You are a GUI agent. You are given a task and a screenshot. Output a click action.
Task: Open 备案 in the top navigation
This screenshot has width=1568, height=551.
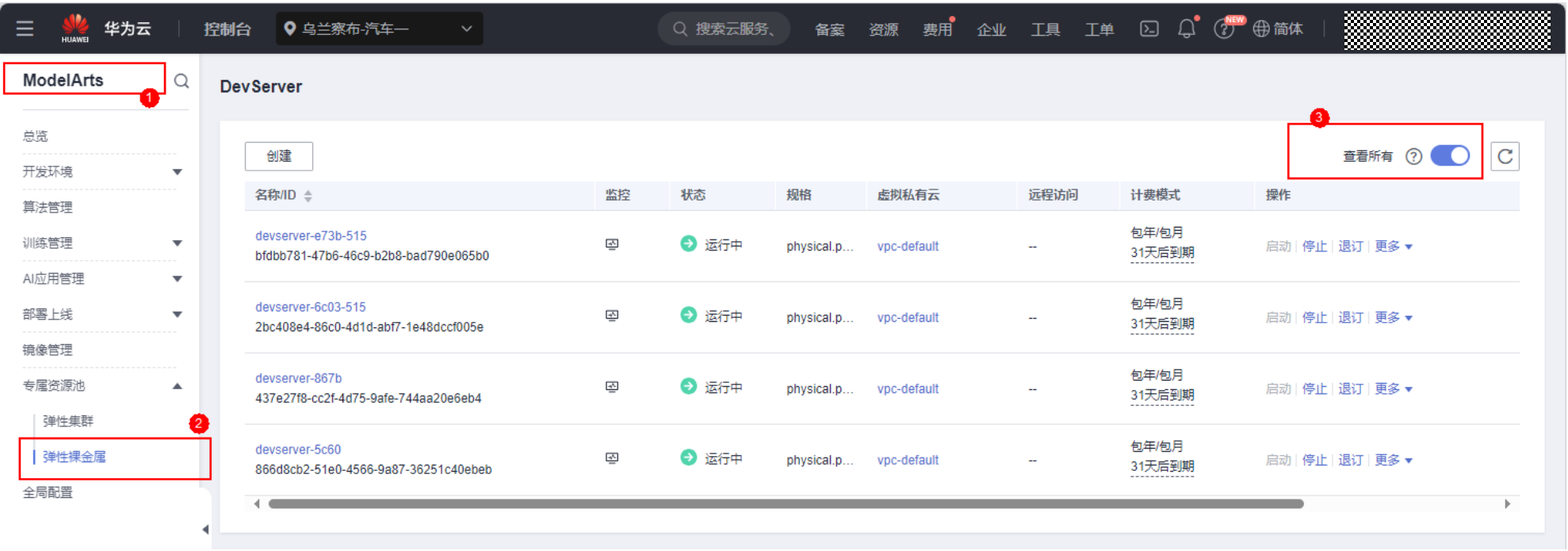(829, 29)
